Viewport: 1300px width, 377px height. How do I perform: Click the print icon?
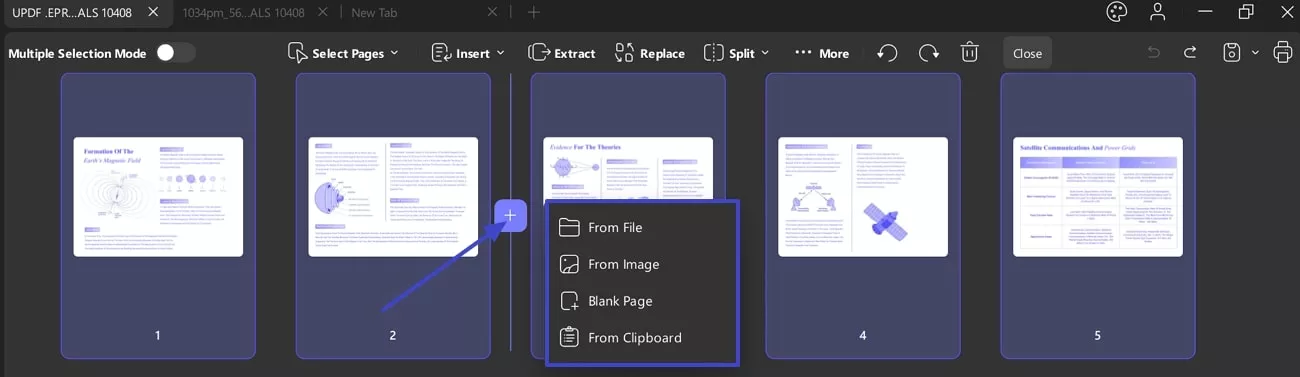[x=1283, y=53]
